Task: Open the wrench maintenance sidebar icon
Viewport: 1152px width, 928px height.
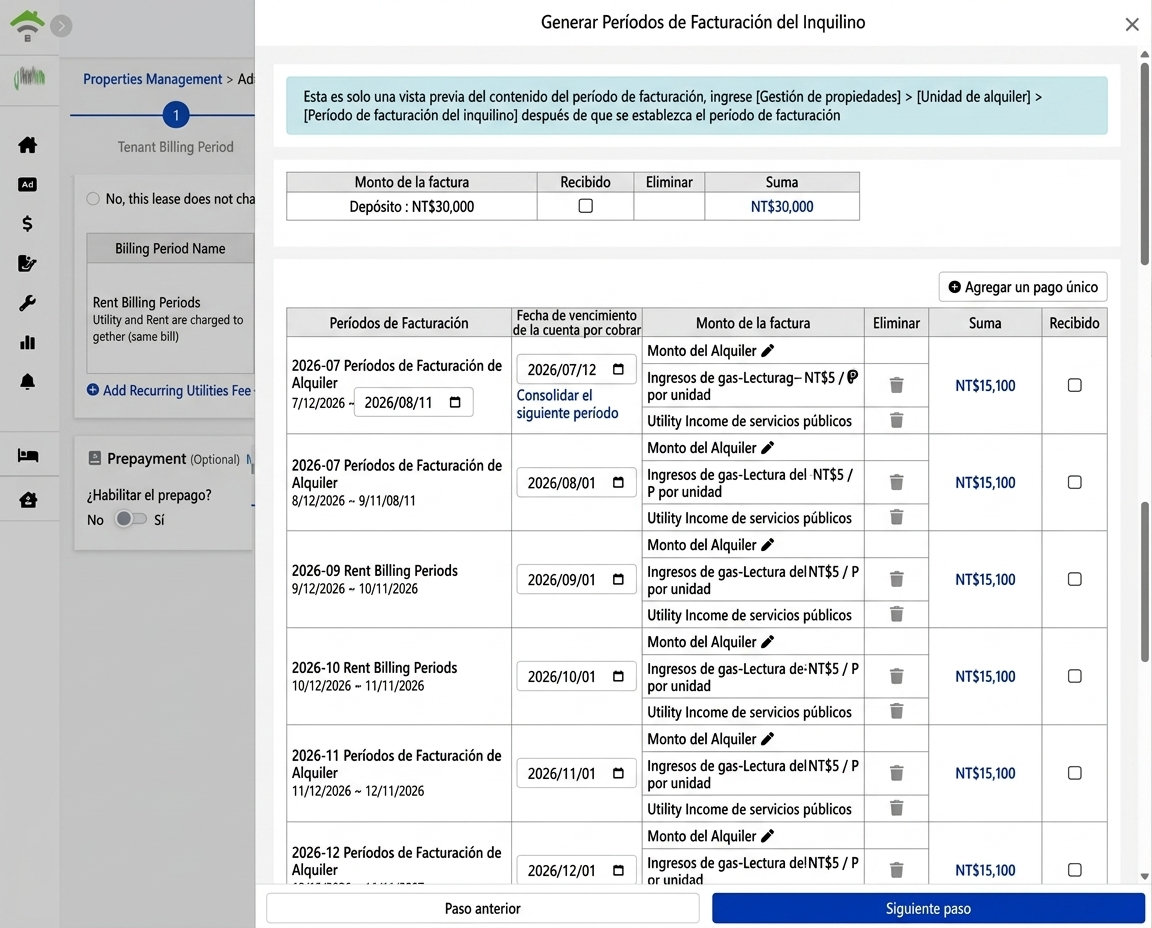Action: click(x=28, y=303)
